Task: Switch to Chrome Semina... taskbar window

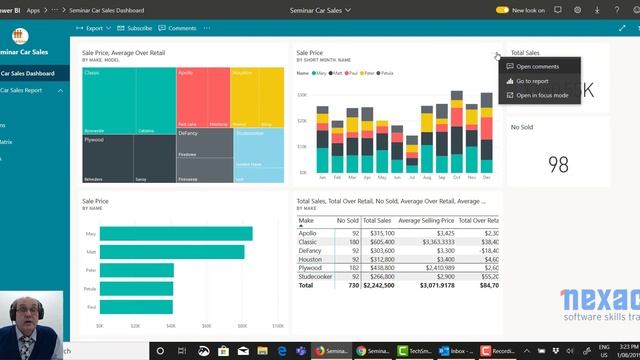Action: click(x=372, y=351)
